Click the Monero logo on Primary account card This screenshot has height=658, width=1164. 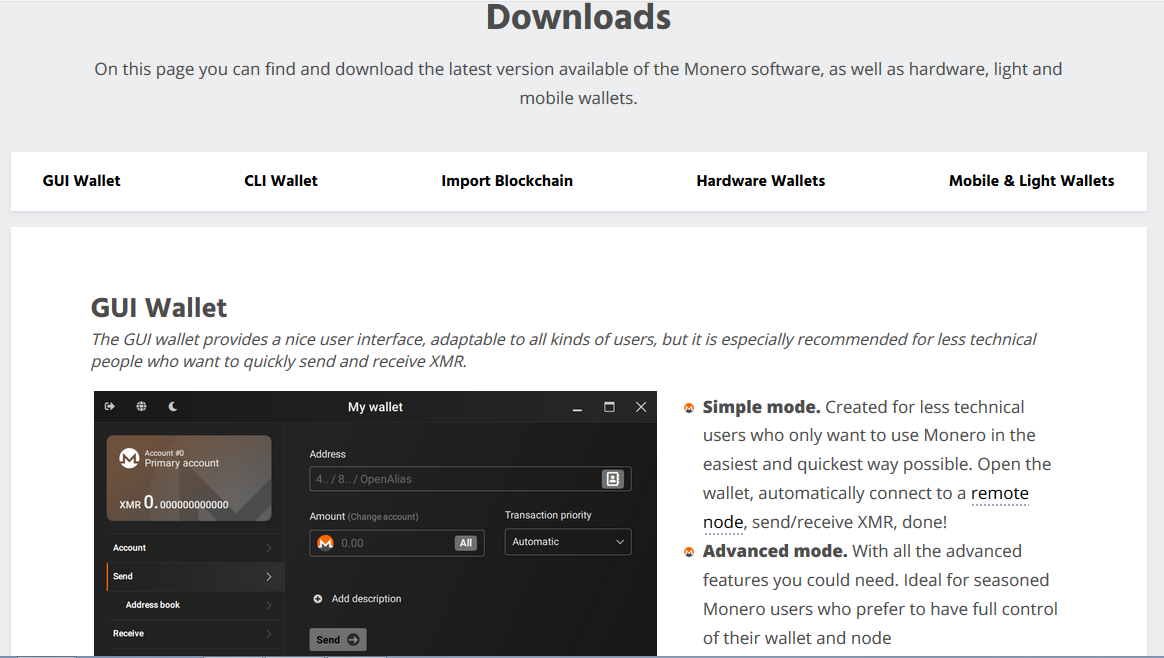coord(129,458)
